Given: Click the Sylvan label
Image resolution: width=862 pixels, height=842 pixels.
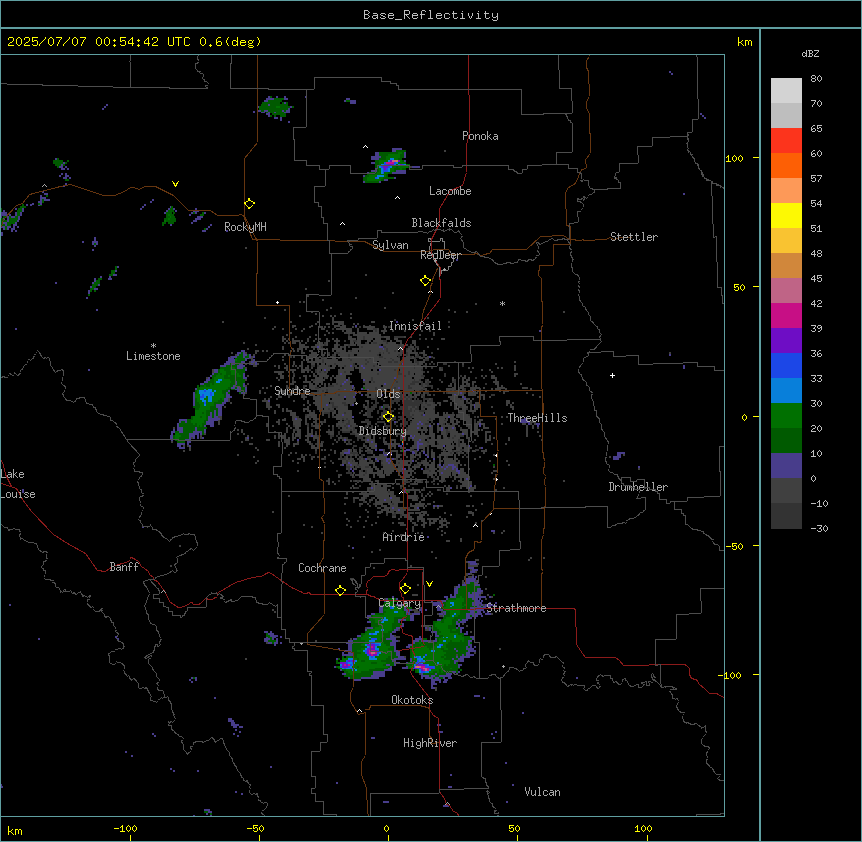Looking at the screenshot, I should pos(390,245).
